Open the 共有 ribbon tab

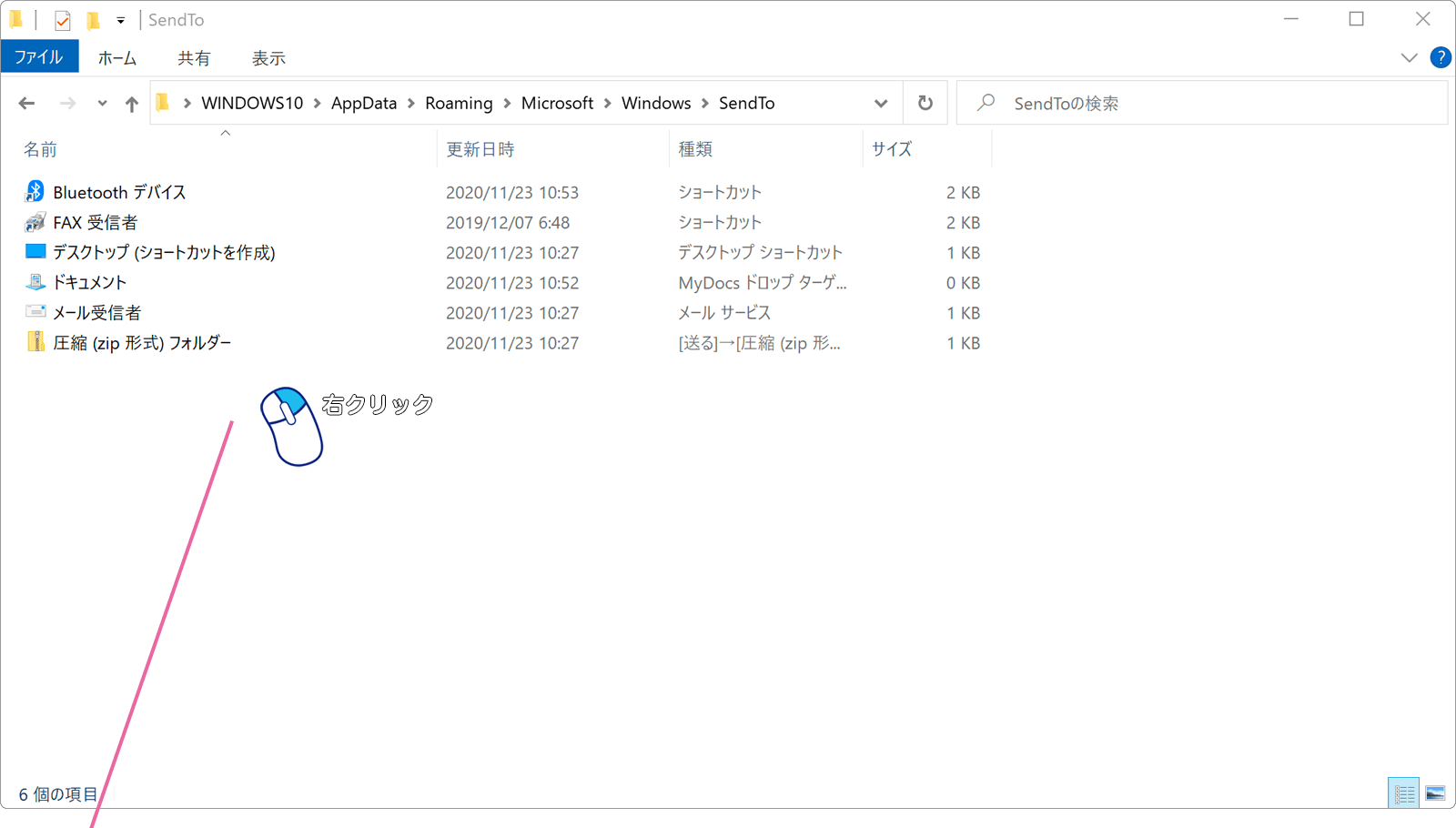(194, 57)
